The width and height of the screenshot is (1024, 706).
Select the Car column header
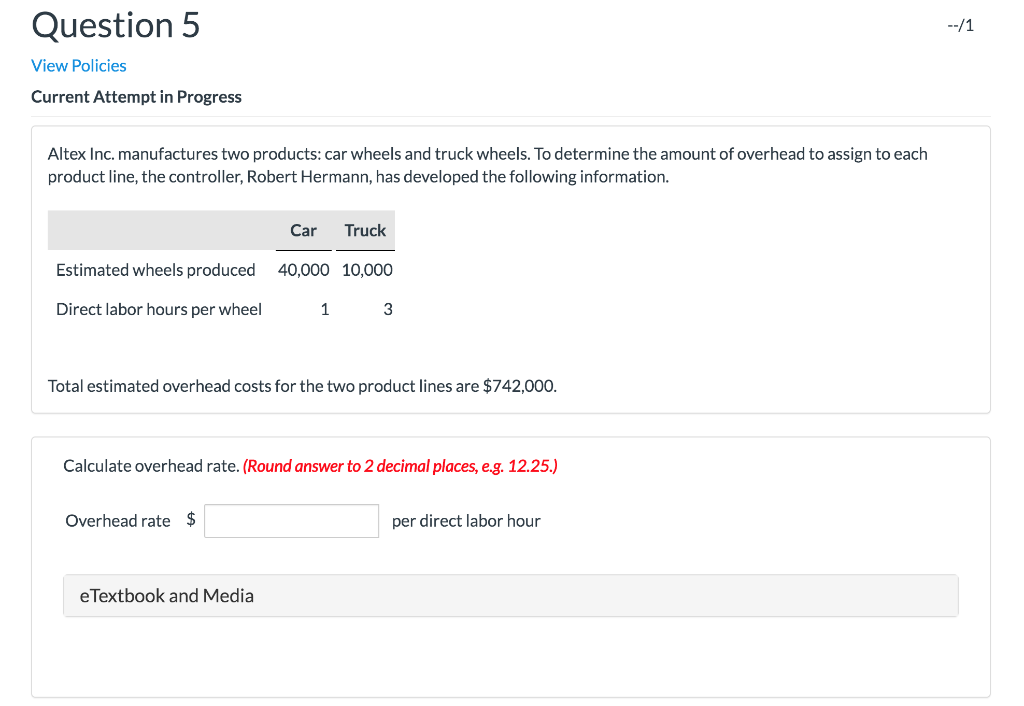pos(303,230)
